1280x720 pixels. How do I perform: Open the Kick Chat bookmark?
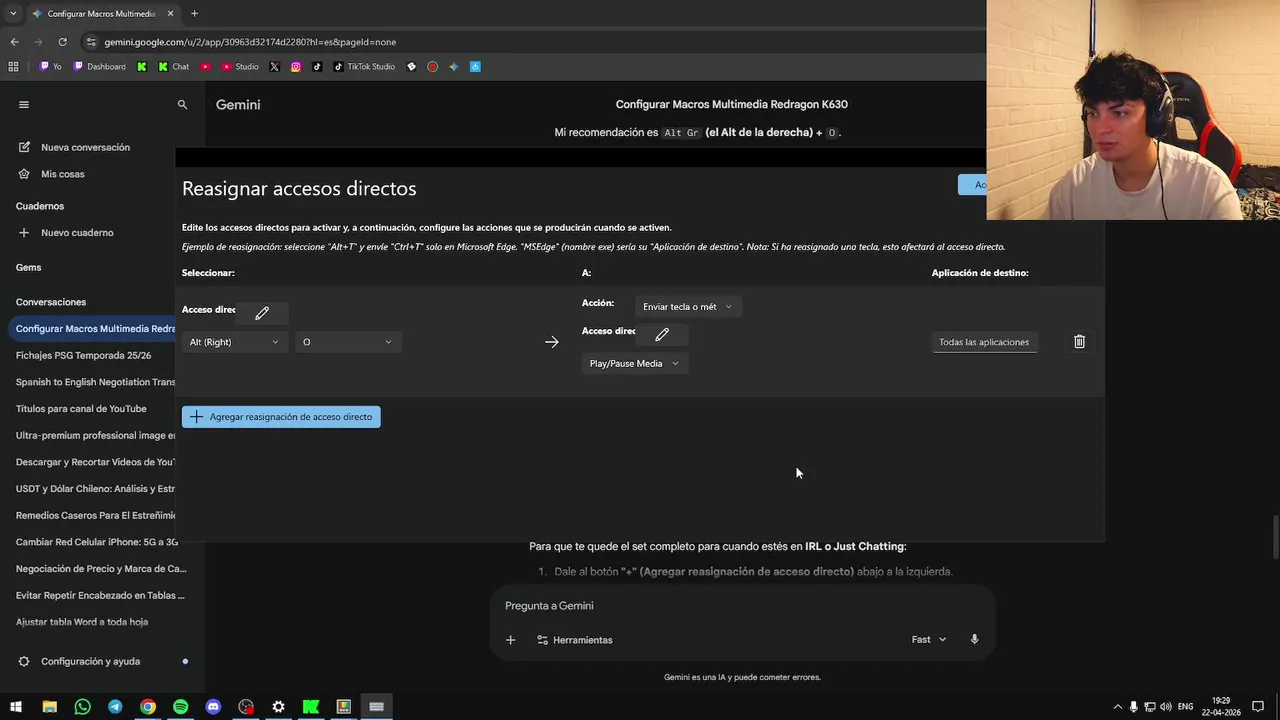[173, 67]
